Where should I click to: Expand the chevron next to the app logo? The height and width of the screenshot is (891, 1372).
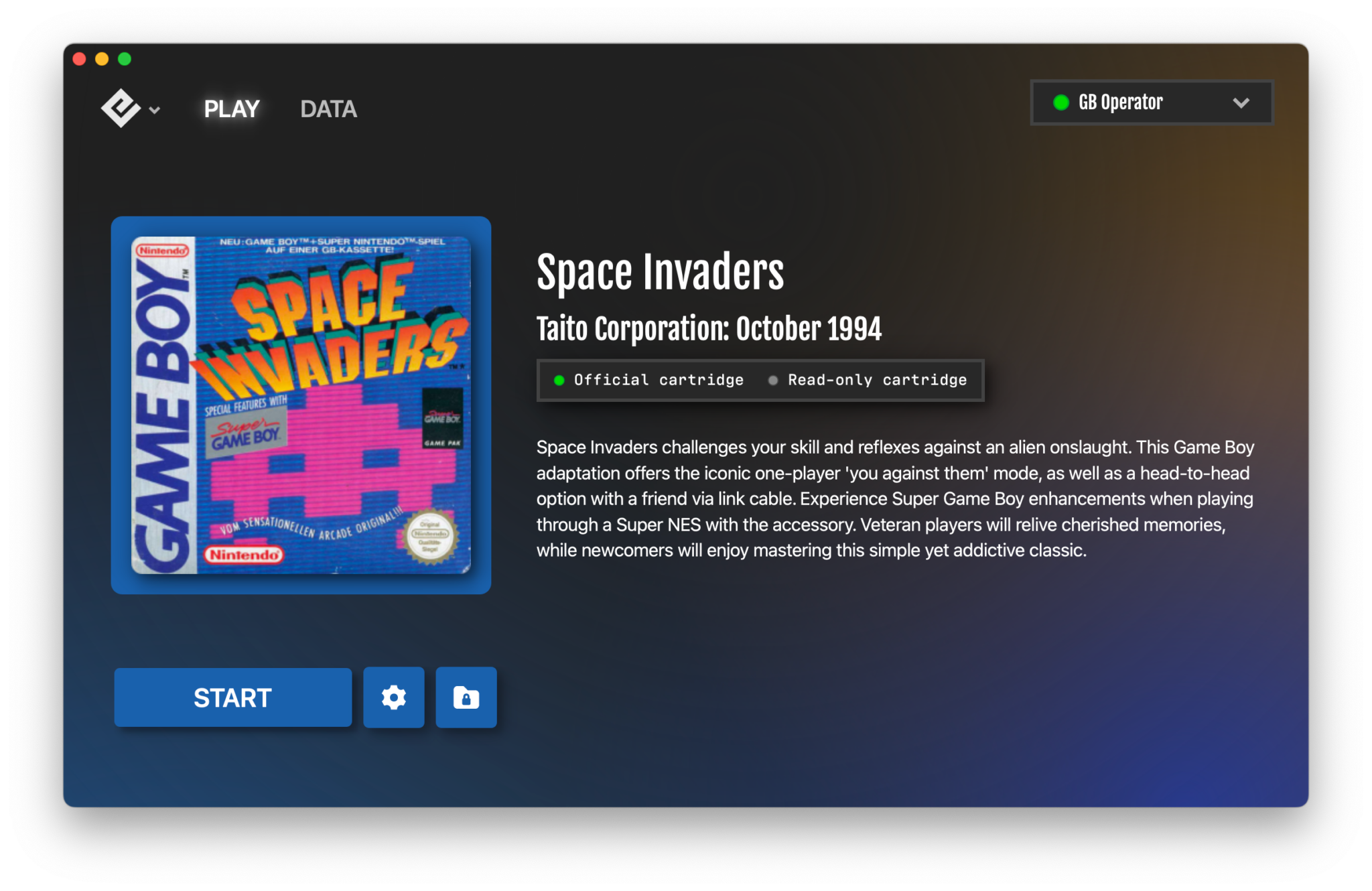click(155, 110)
